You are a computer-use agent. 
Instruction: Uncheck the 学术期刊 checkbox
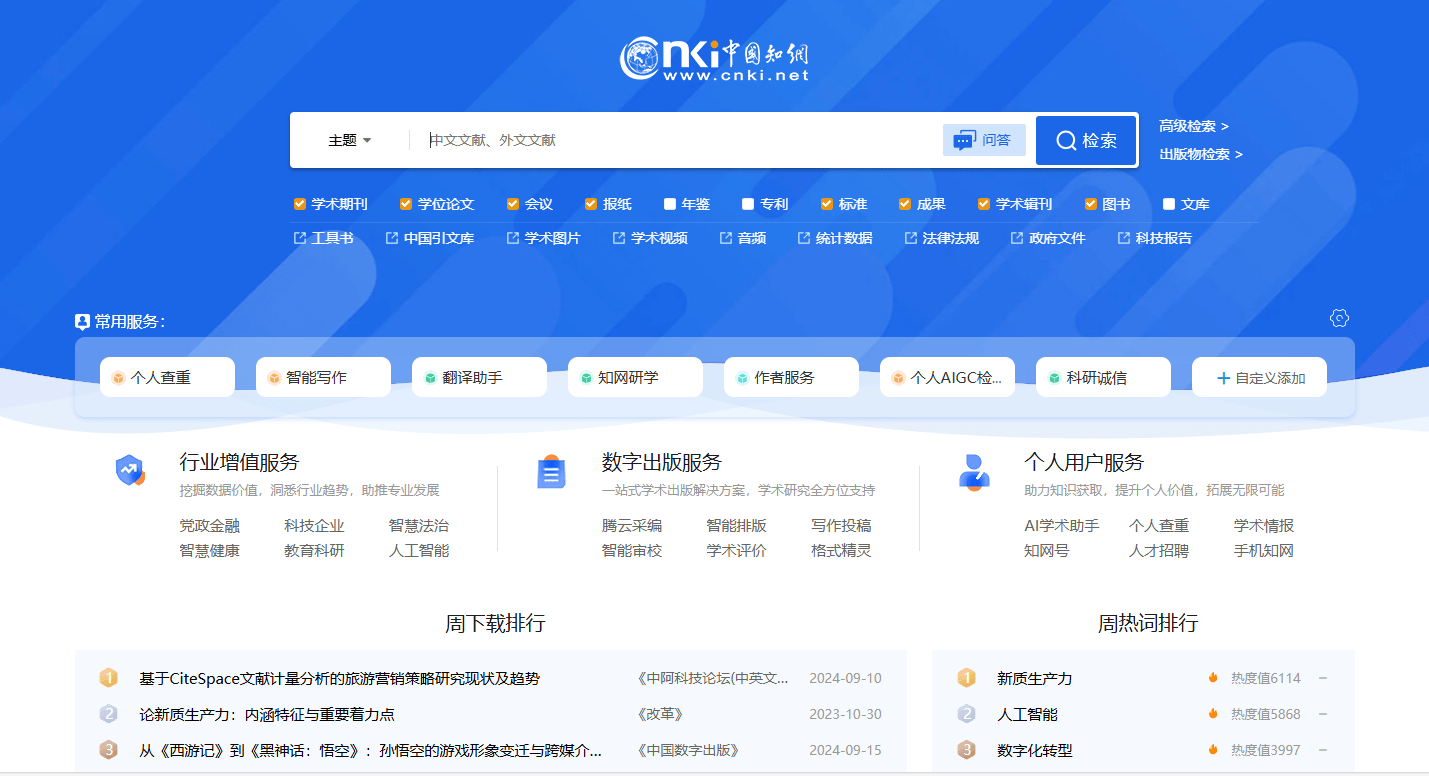click(x=299, y=204)
